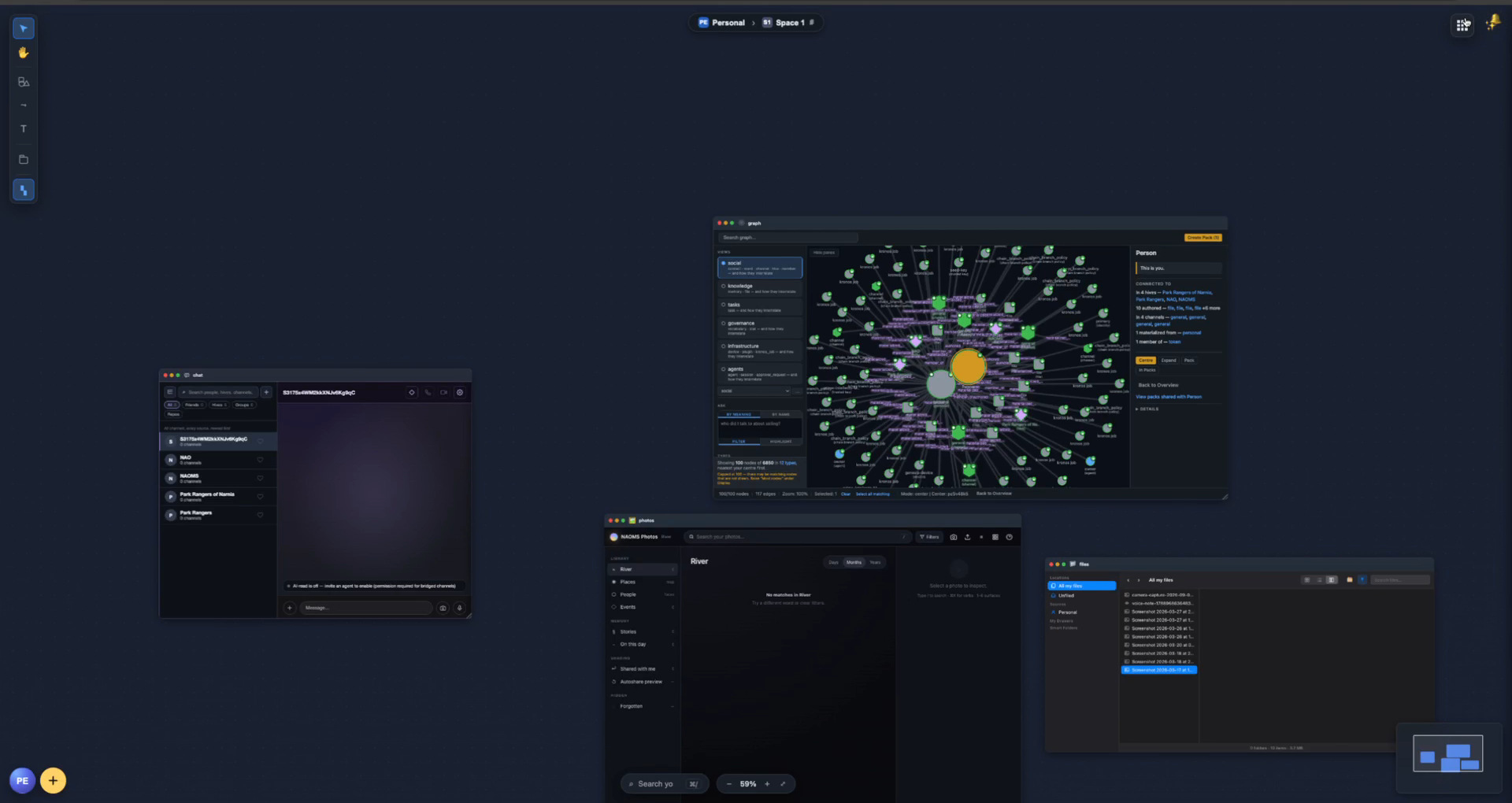1512x803 pixels.
Task: Open the Personal workspace breadcrumb
Action: tap(721, 23)
